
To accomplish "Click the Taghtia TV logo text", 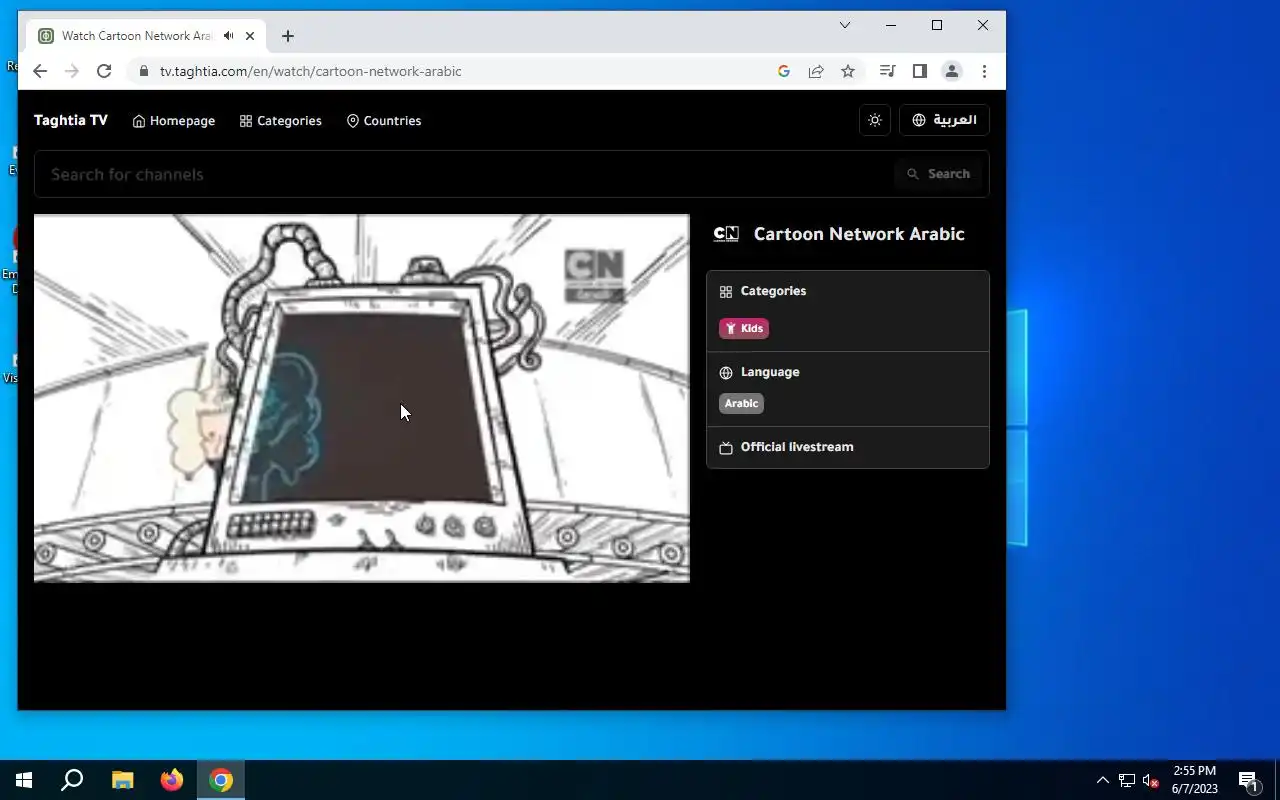I will click(x=71, y=120).
